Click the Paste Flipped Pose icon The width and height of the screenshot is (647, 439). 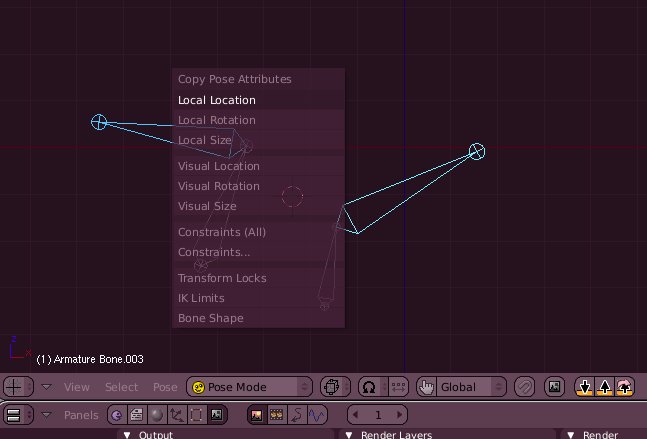tap(624, 387)
